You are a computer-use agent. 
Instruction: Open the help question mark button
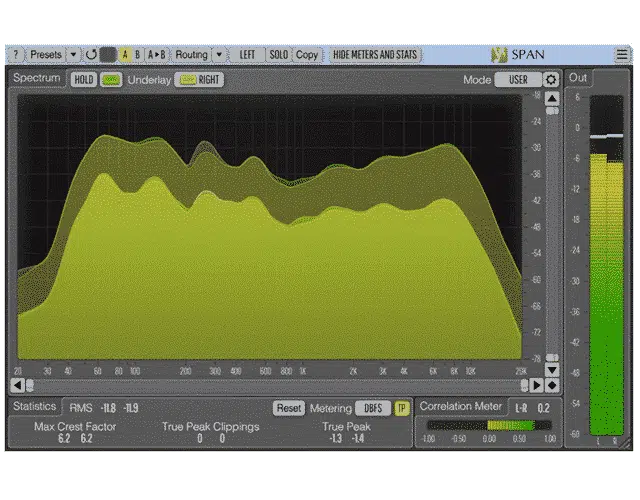[16, 54]
